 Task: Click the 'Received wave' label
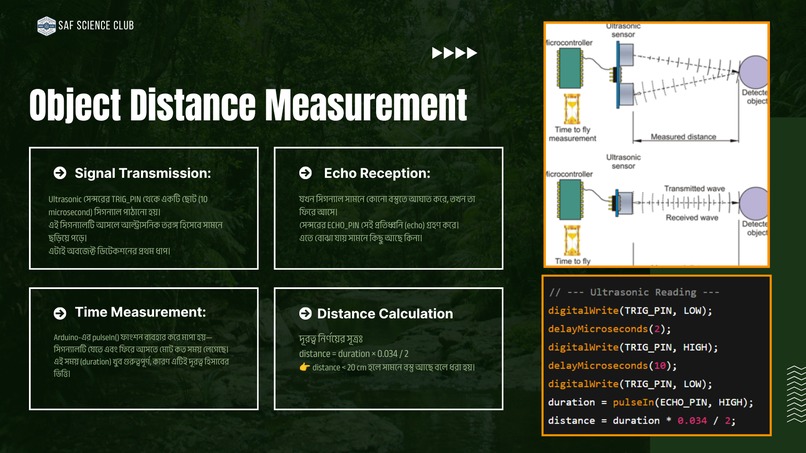coord(692,218)
